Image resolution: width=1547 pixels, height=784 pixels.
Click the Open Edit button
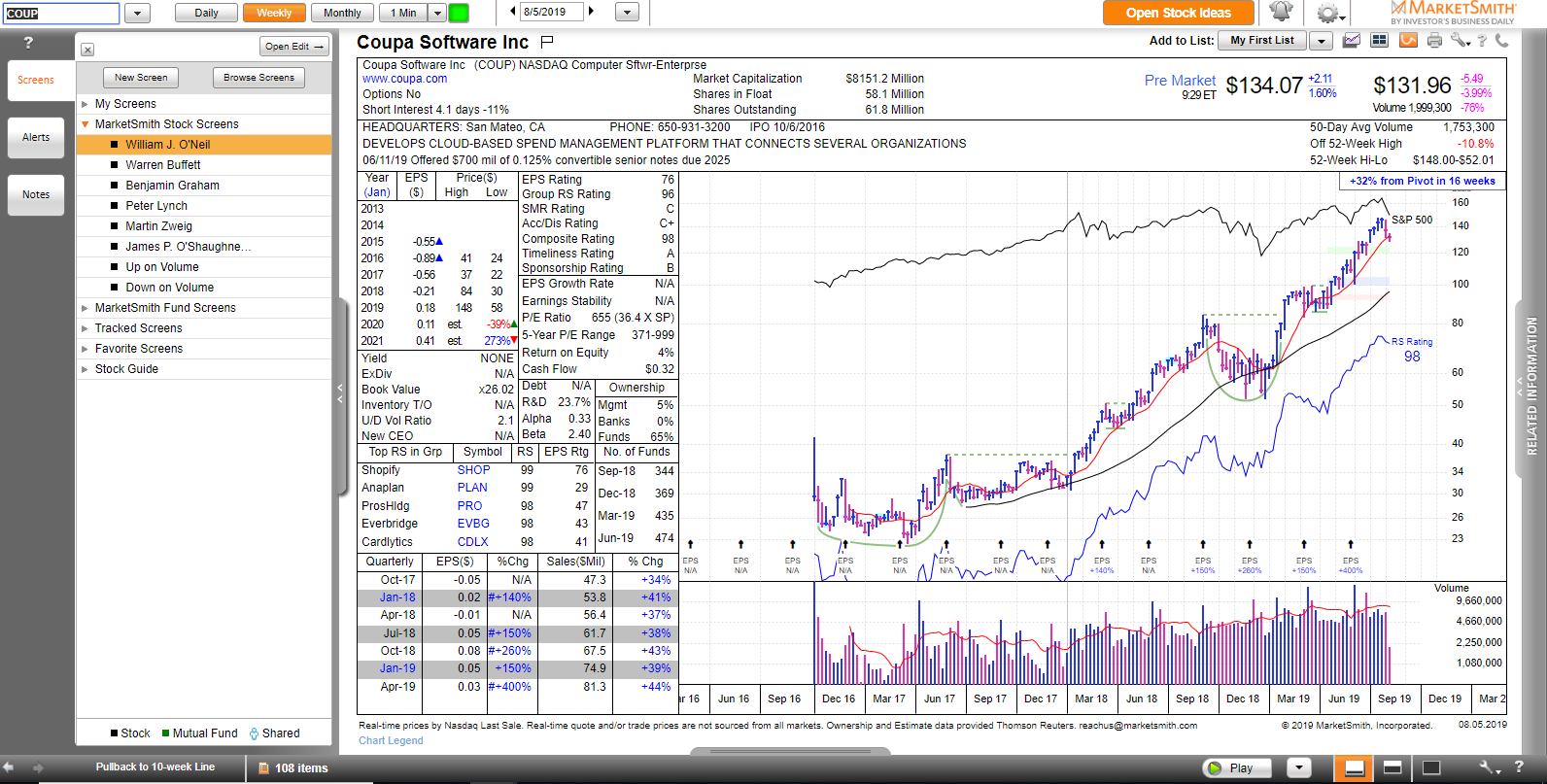click(x=294, y=47)
